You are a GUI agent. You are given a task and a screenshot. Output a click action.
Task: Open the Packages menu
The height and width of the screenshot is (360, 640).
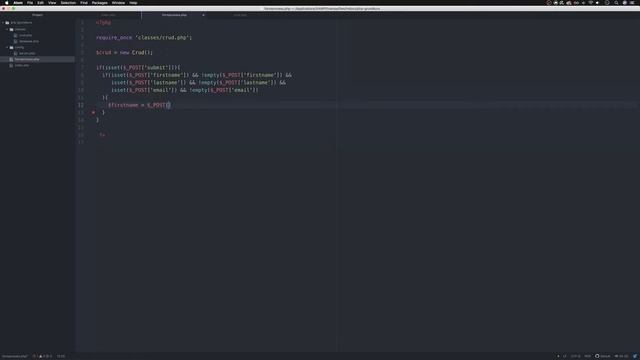click(x=100, y=2)
